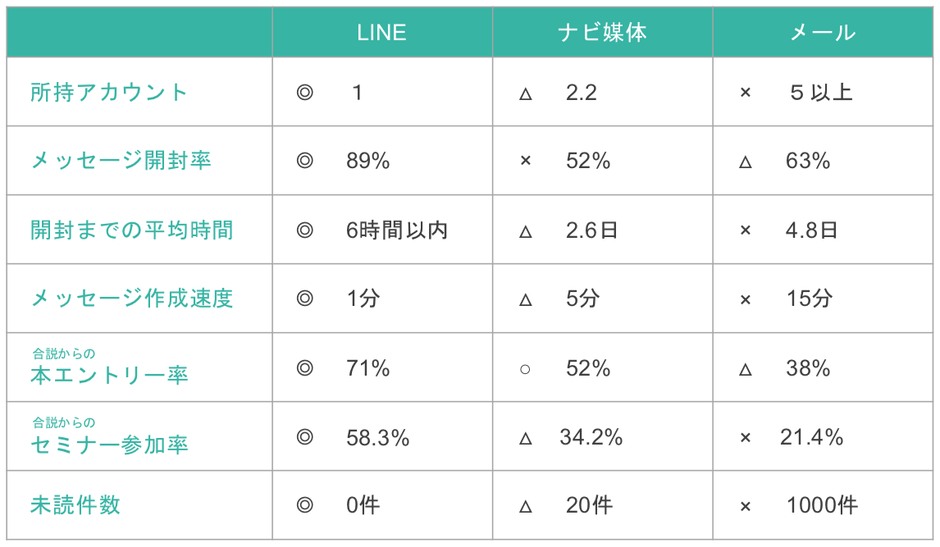Click the double-circle mark beside 6時間以内

tap(305, 230)
